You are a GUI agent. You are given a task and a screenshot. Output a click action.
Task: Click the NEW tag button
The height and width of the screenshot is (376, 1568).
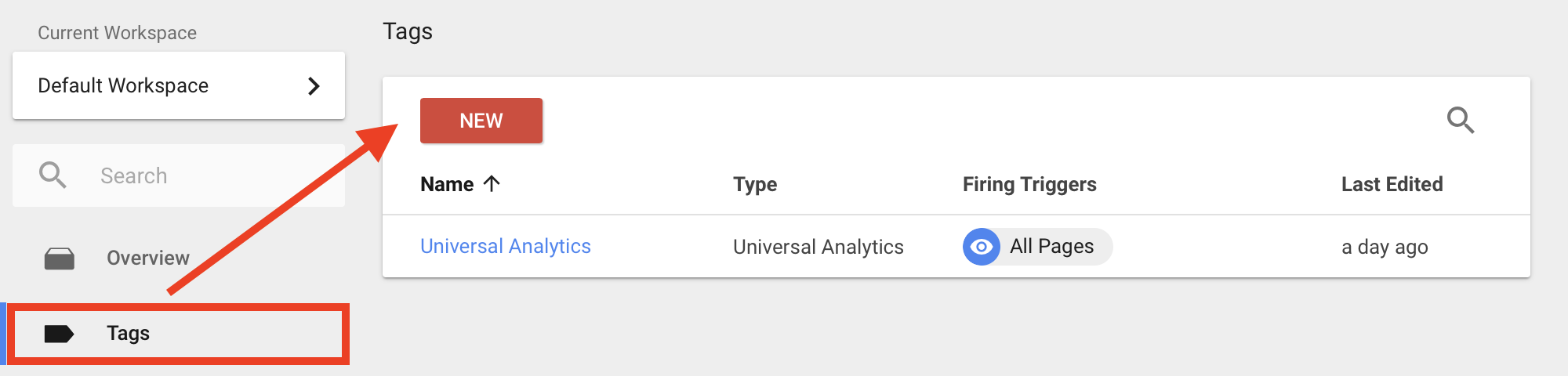coord(481,121)
